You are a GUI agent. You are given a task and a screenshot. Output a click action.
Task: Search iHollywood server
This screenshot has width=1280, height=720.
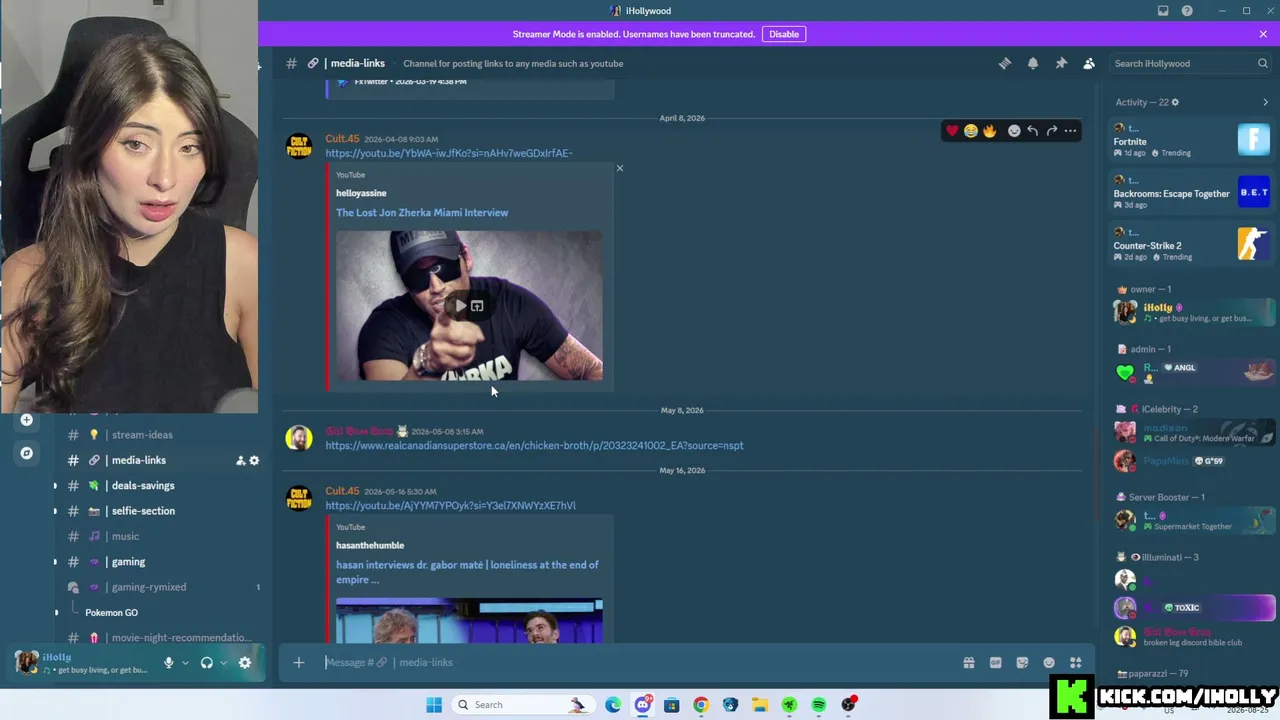click(x=1190, y=63)
